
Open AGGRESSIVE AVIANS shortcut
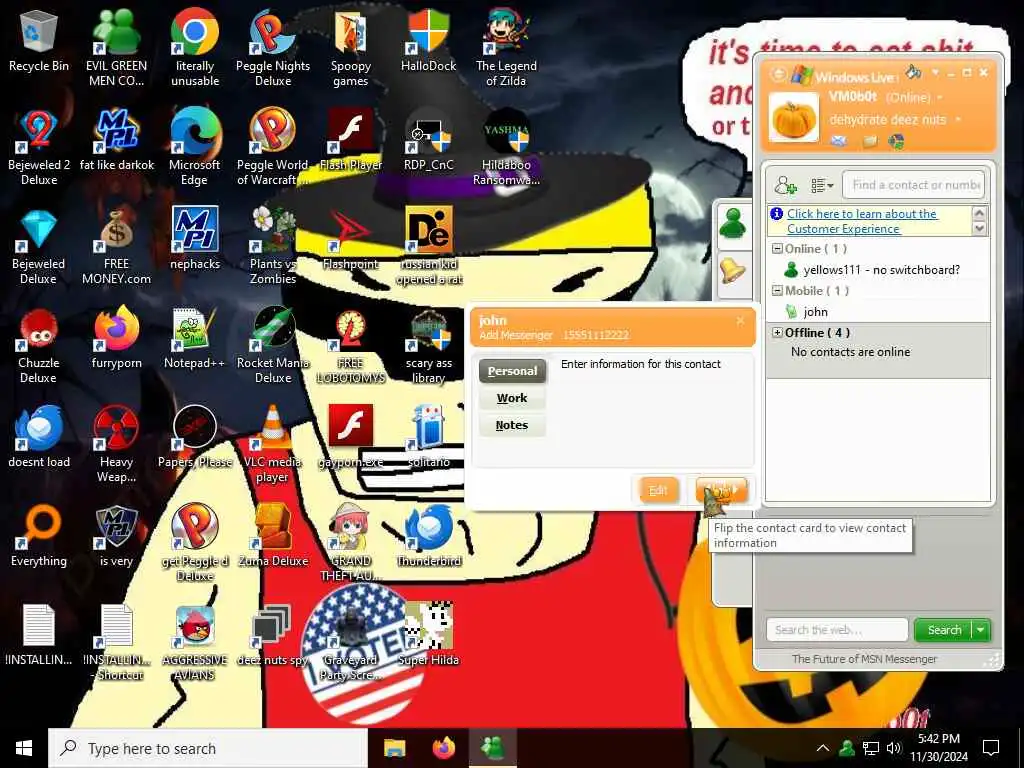point(195,643)
